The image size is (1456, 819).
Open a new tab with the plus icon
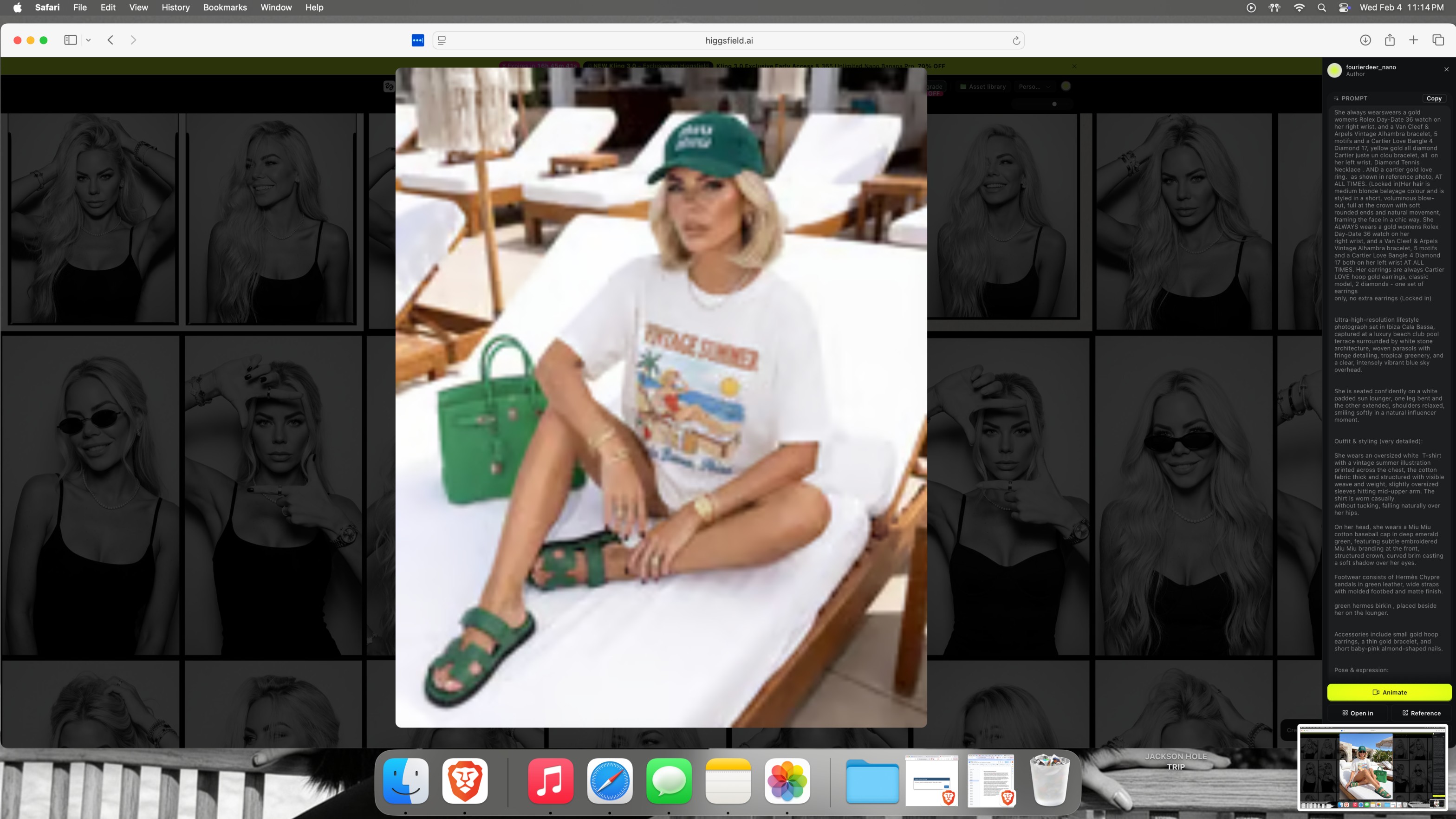click(1414, 40)
